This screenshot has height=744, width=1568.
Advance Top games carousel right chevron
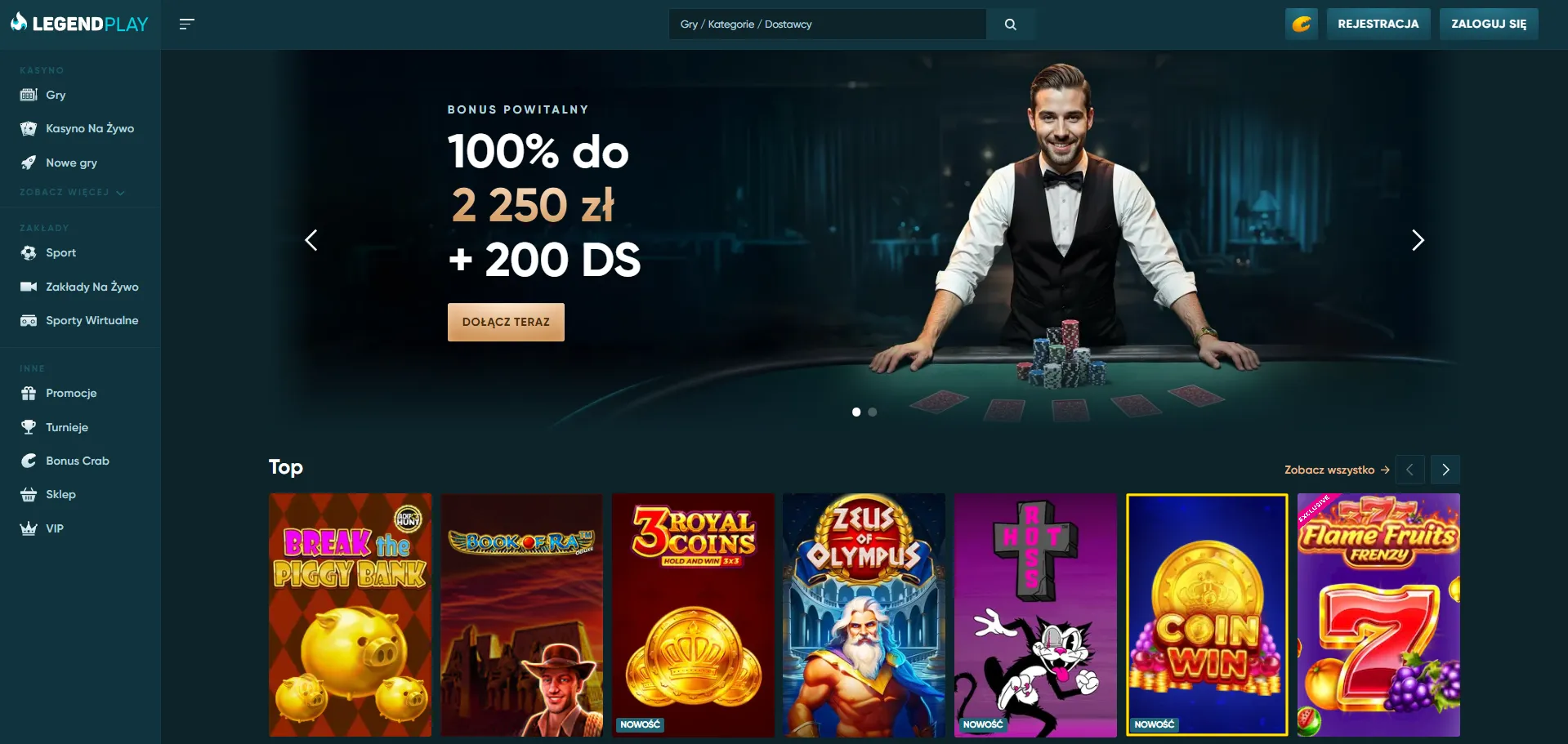click(x=1445, y=470)
